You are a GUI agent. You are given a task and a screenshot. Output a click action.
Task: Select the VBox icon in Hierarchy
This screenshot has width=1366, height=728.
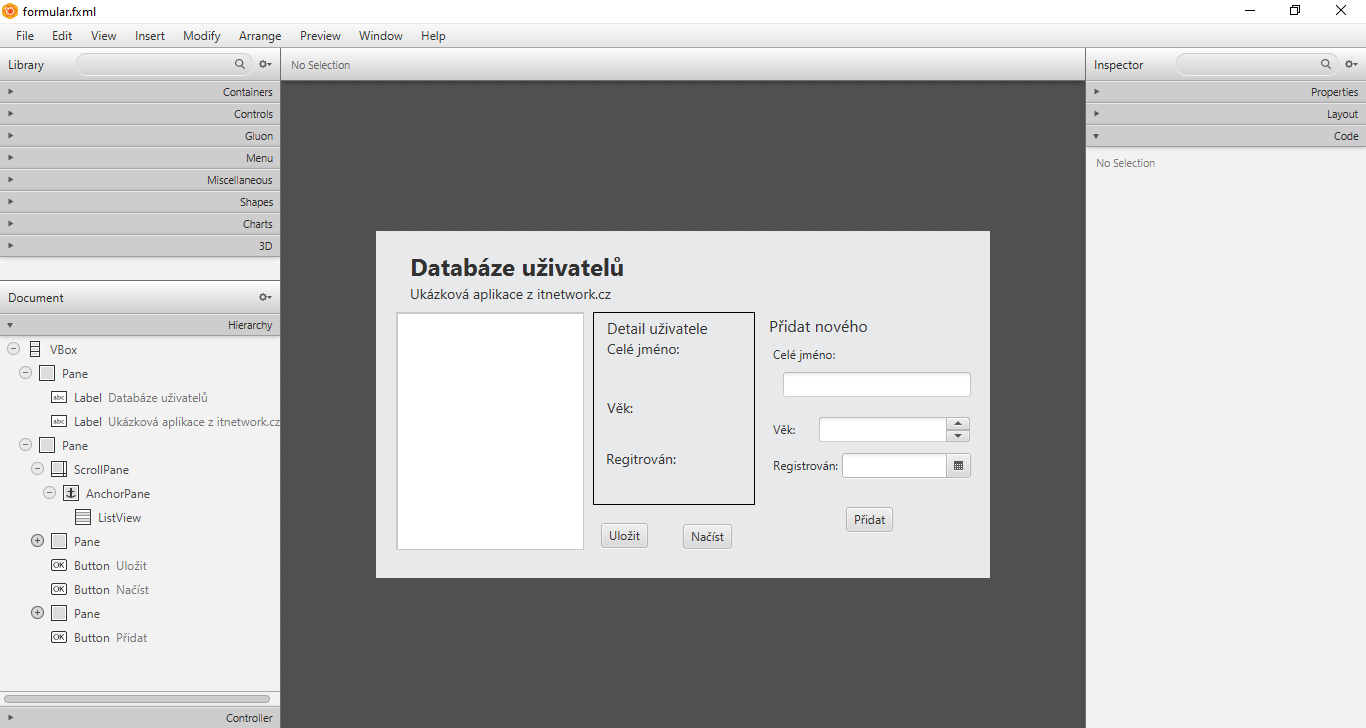[35, 350]
